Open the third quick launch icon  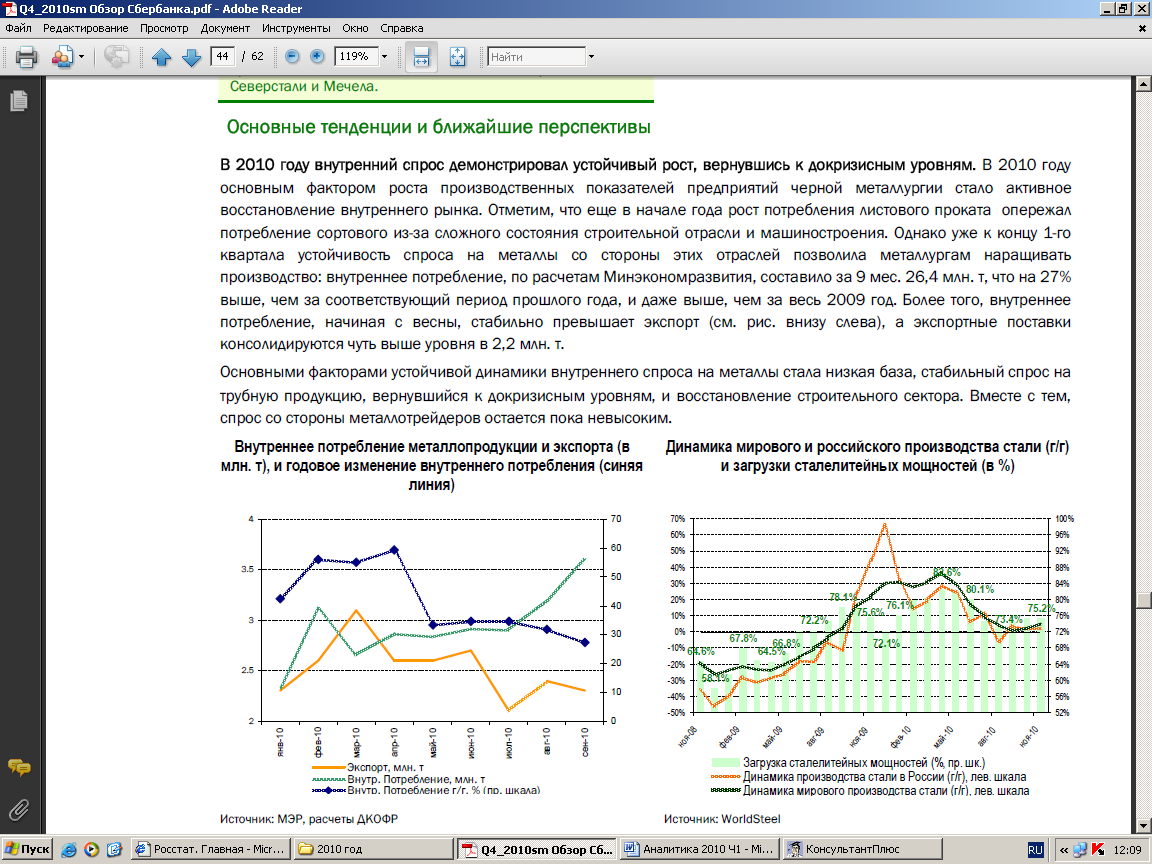point(114,849)
